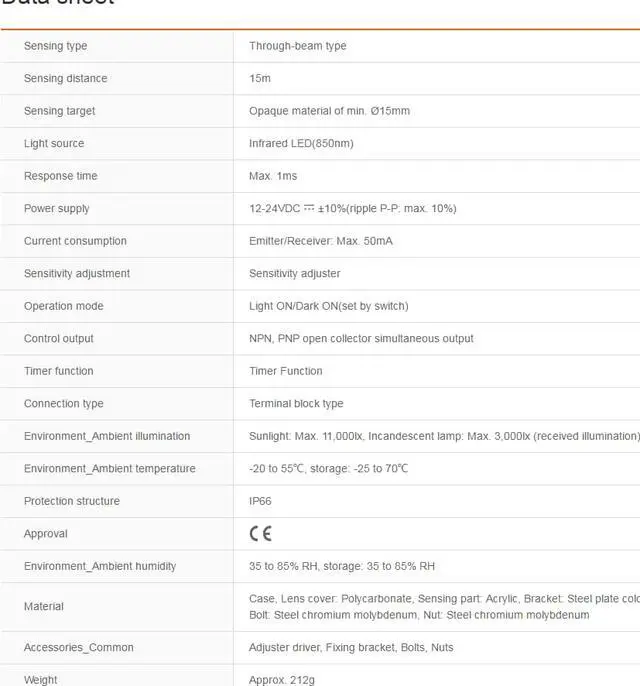Select the 'IP66' protection structure value
Screen dimensions: 640x686
click(x=260, y=501)
